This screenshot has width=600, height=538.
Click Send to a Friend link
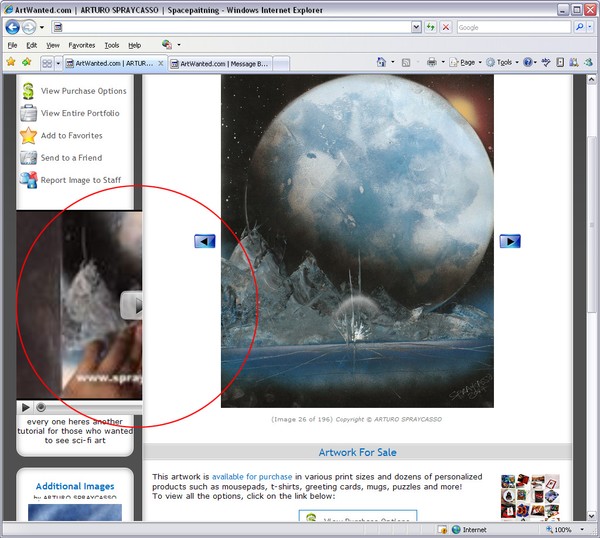pos(71,158)
